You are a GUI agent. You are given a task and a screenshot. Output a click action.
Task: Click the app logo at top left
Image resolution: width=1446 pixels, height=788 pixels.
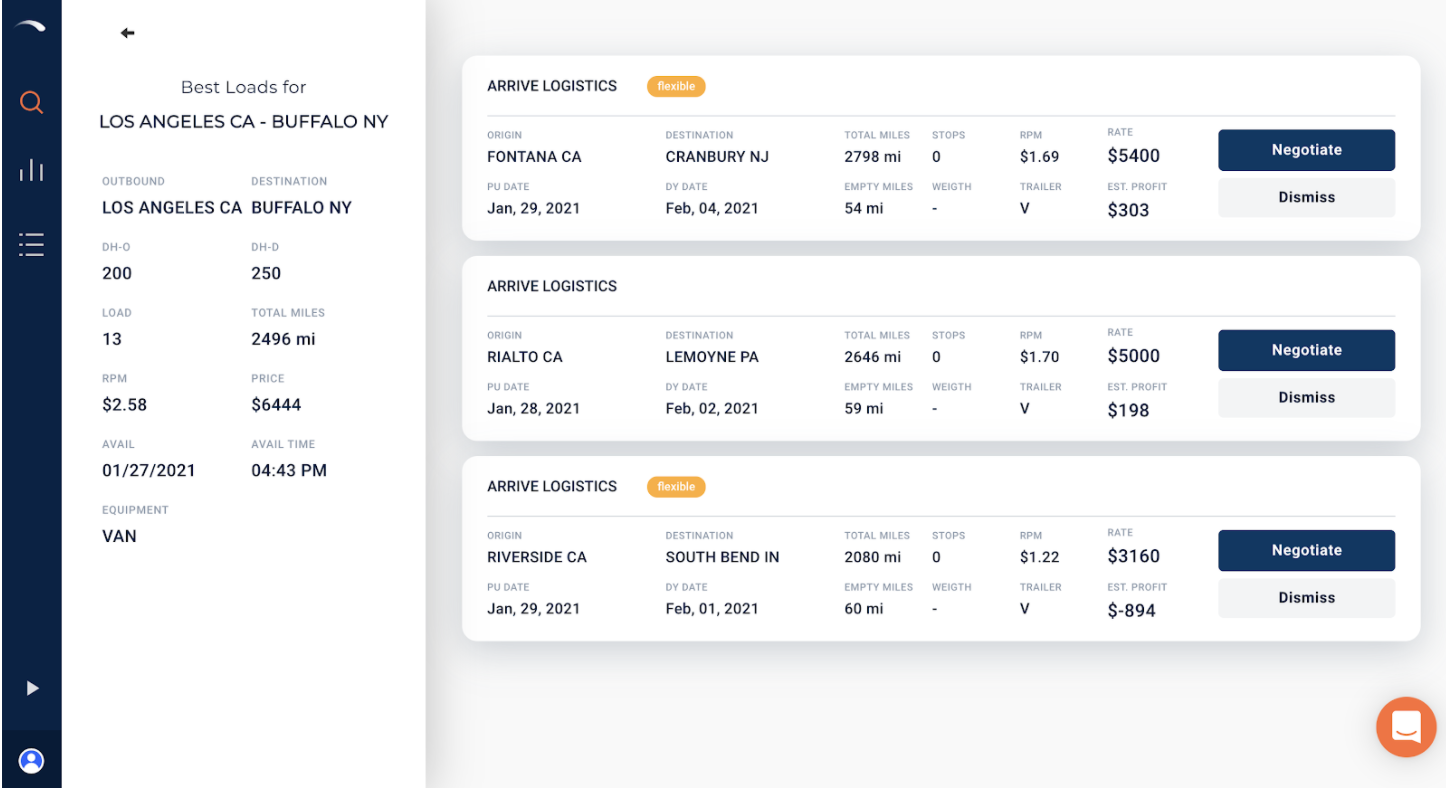30,27
